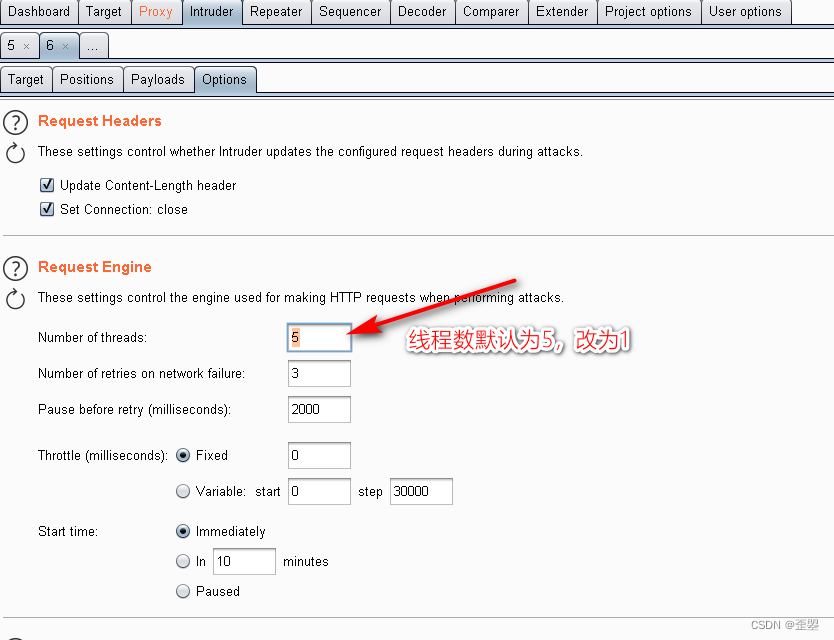Focus the start-in minutes field
Screen dimensions: 834x640
pos(244,561)
